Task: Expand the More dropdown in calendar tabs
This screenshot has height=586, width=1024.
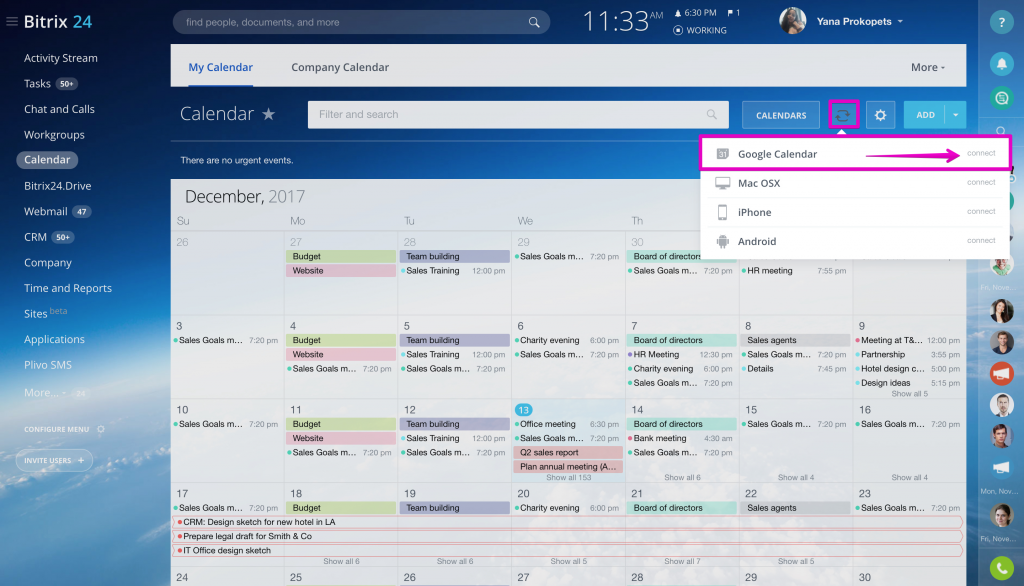Action: pos(928,67)
